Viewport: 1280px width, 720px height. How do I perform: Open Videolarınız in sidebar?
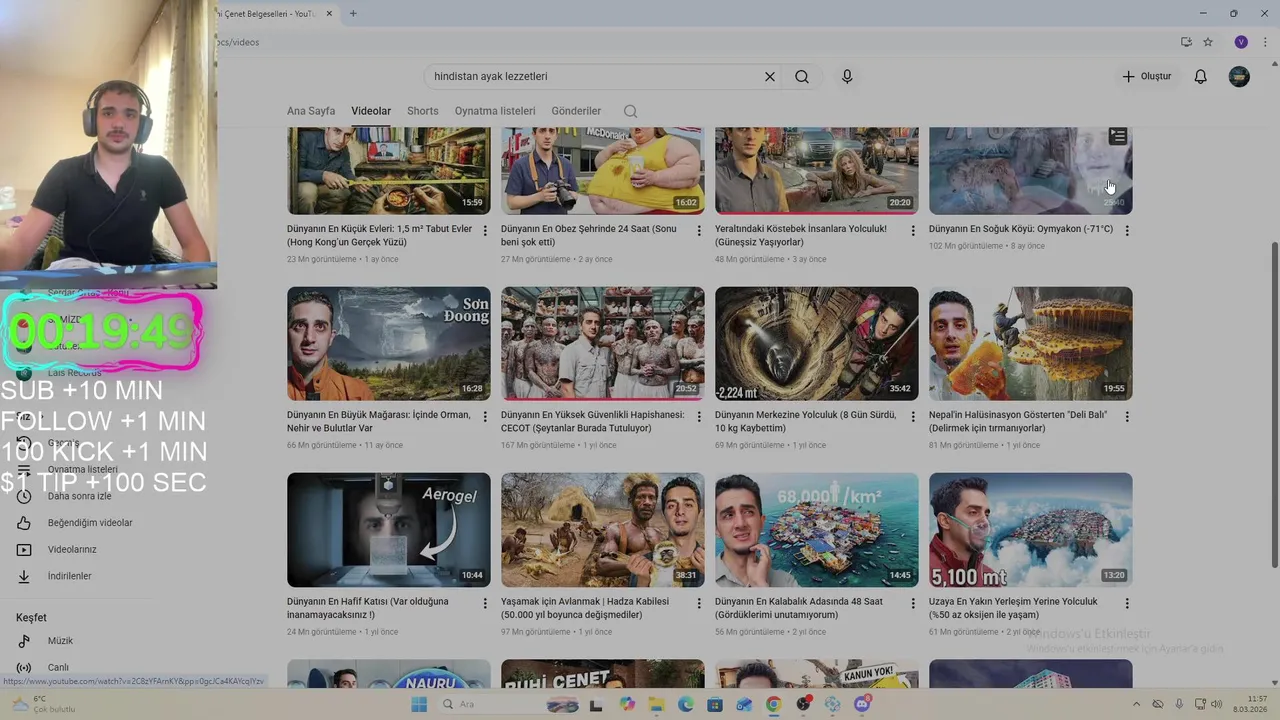(x=72, y=549)
